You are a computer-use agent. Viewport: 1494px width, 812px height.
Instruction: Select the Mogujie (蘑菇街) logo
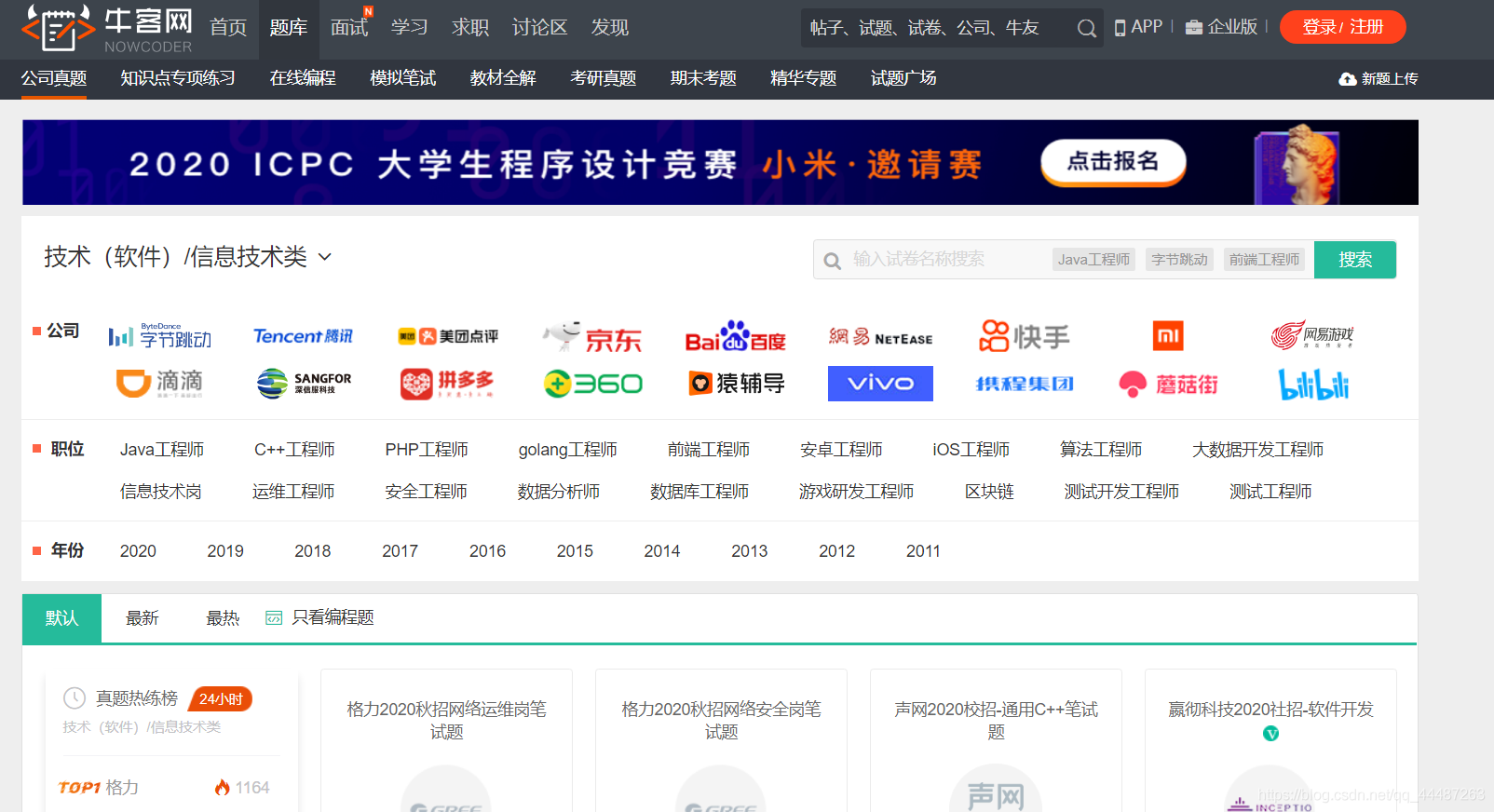1168,384
